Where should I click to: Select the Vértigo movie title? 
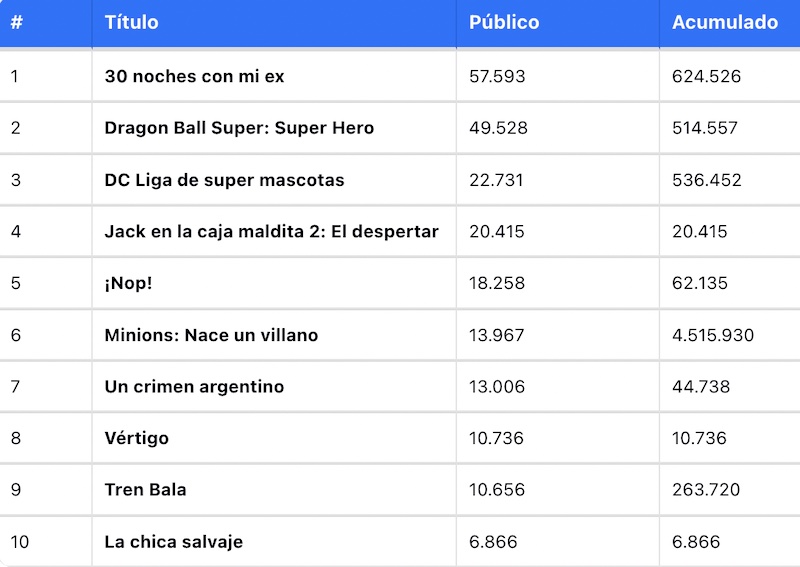pos(137,438)
